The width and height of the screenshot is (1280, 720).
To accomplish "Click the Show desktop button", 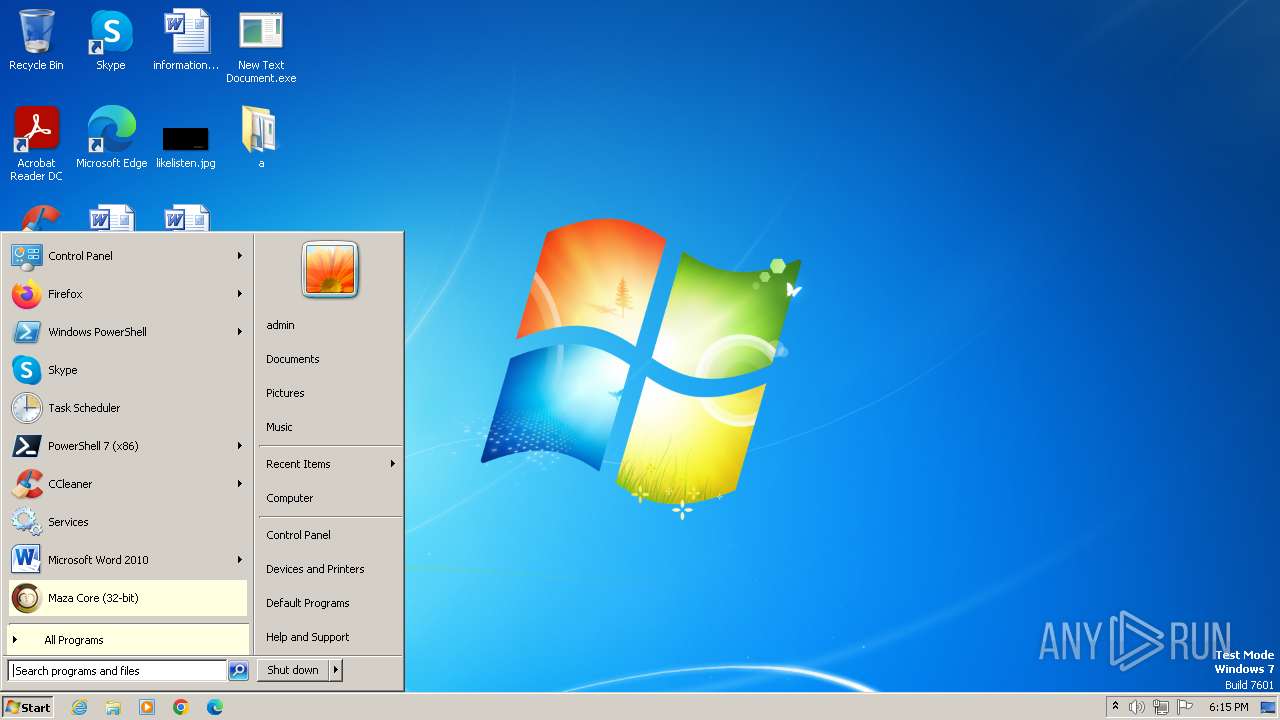I will (x=1268, y=707).
